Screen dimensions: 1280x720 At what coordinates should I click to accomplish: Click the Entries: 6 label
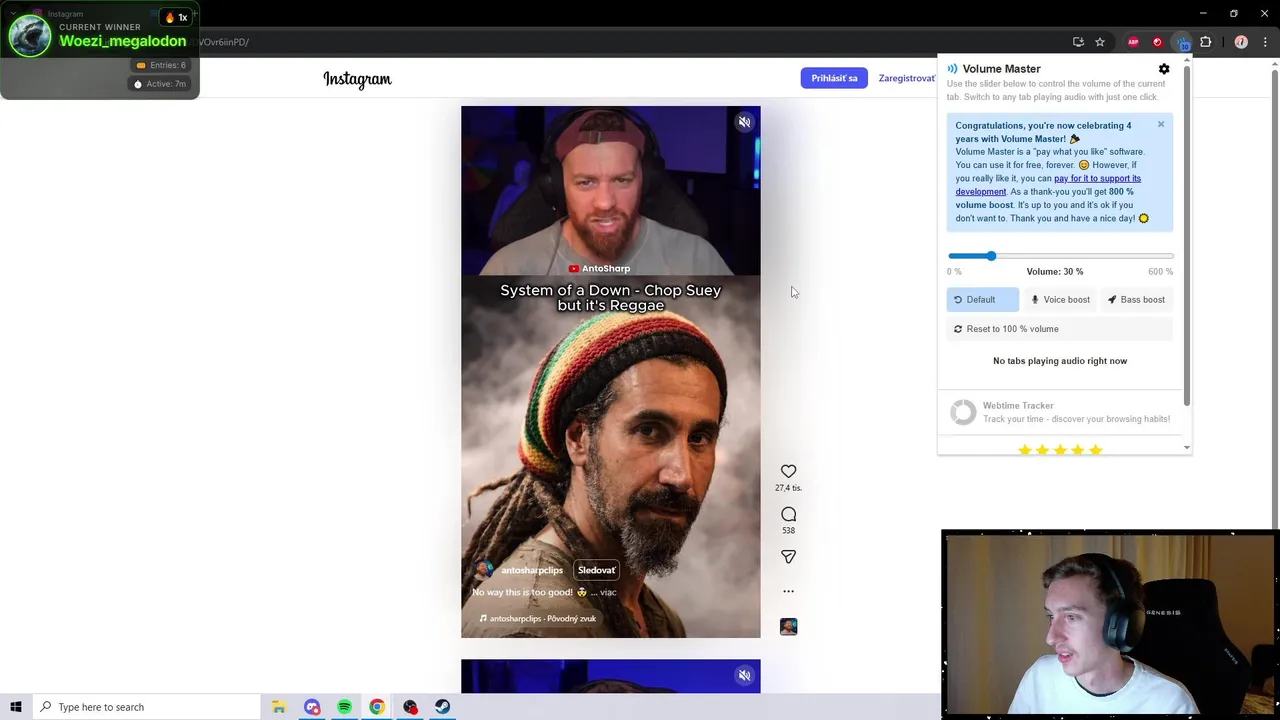(161, 65)
